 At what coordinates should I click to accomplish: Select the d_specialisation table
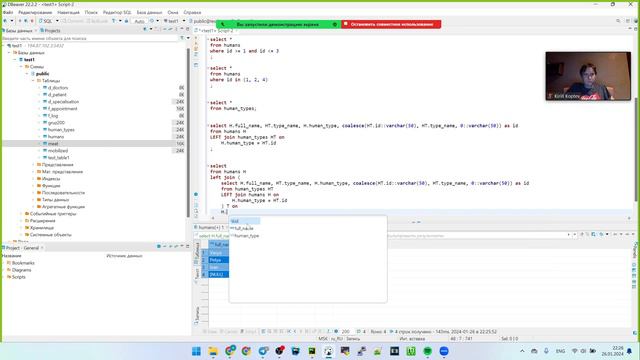click(63, 102)
